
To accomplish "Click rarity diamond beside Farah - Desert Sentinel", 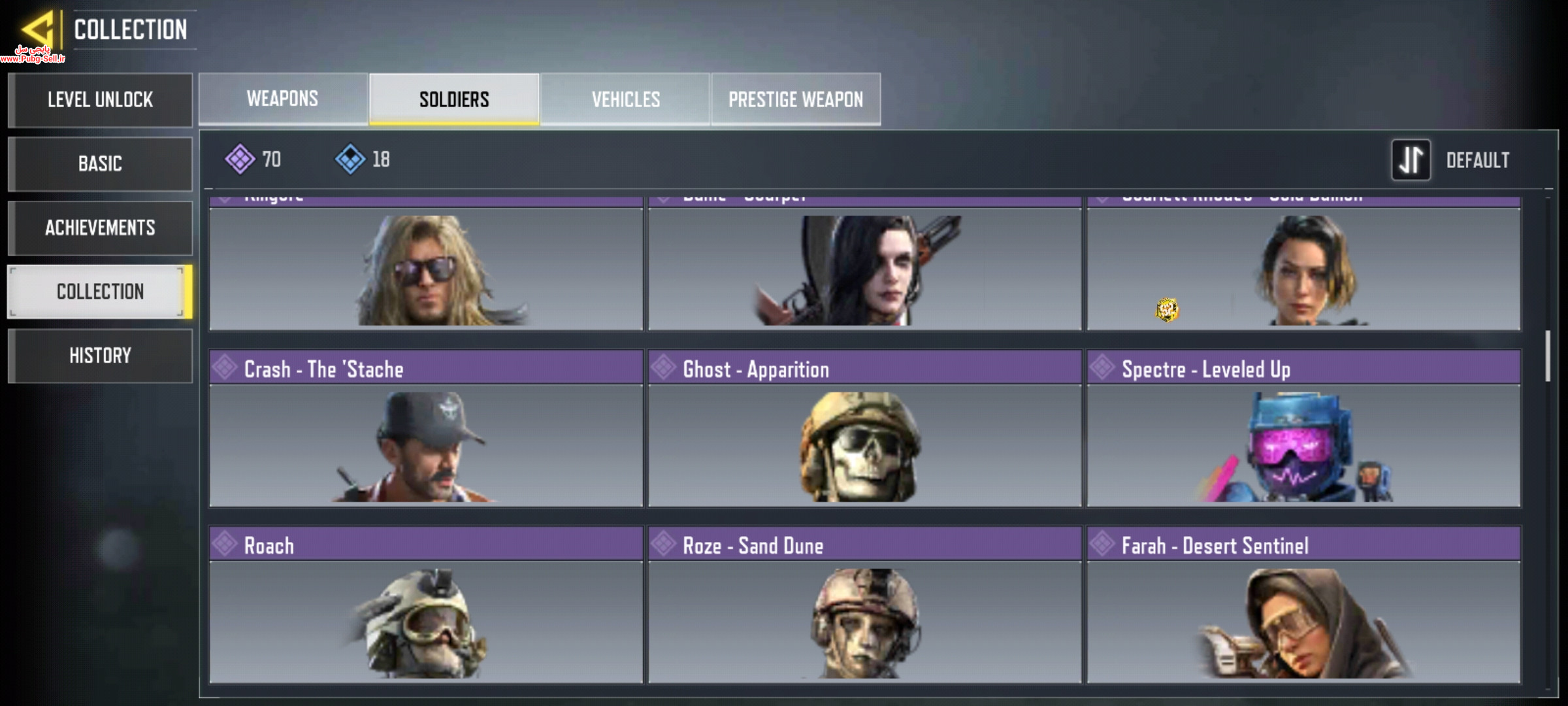I will [x=1102, y=545].
